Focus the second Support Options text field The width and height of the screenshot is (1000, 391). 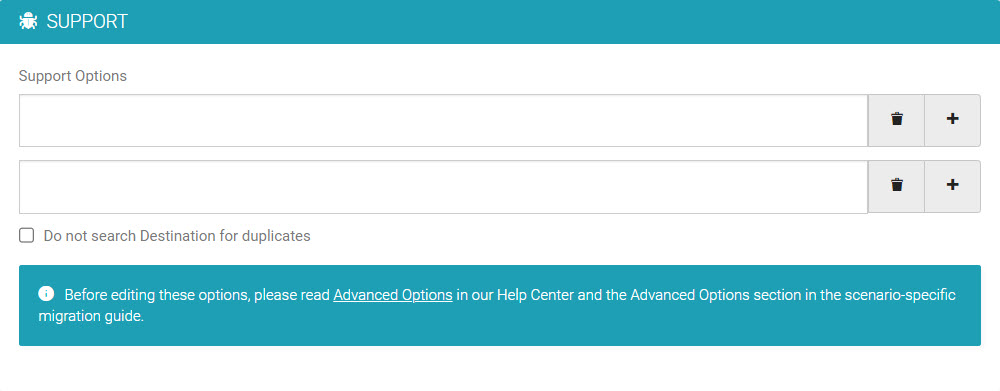click(x=443, y=187)
